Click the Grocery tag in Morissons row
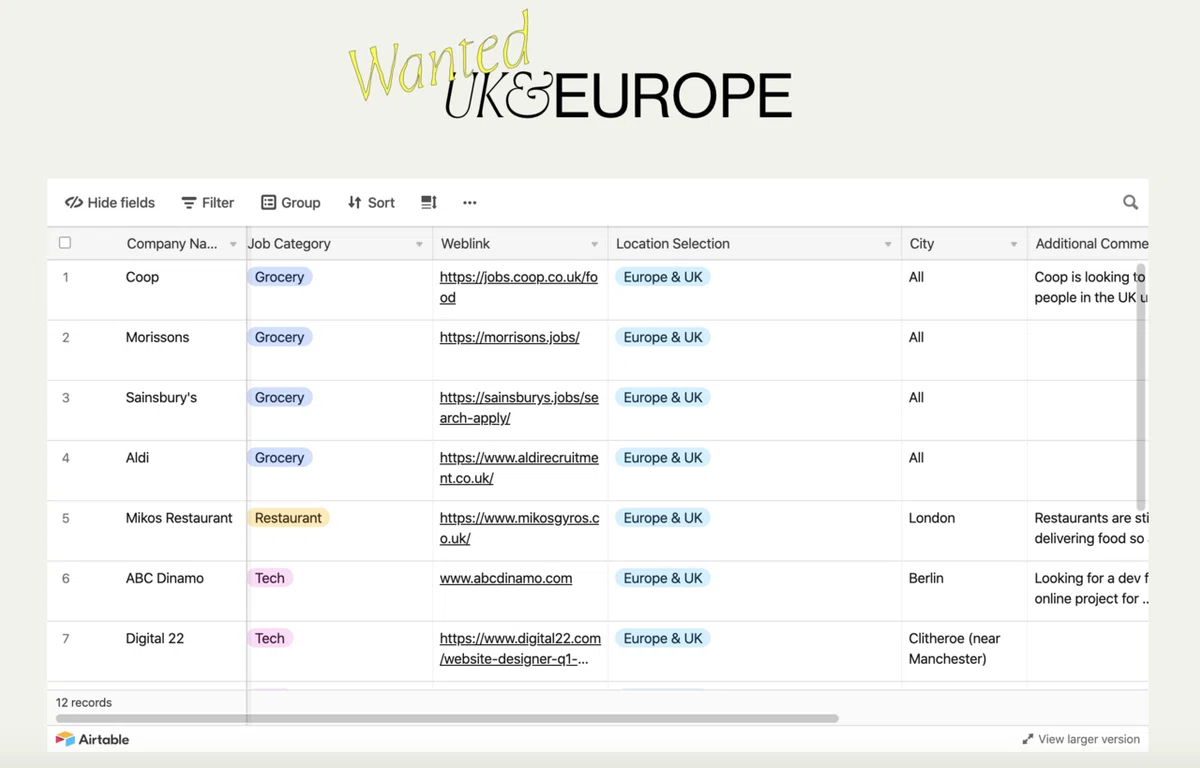 tap(279, 337)
